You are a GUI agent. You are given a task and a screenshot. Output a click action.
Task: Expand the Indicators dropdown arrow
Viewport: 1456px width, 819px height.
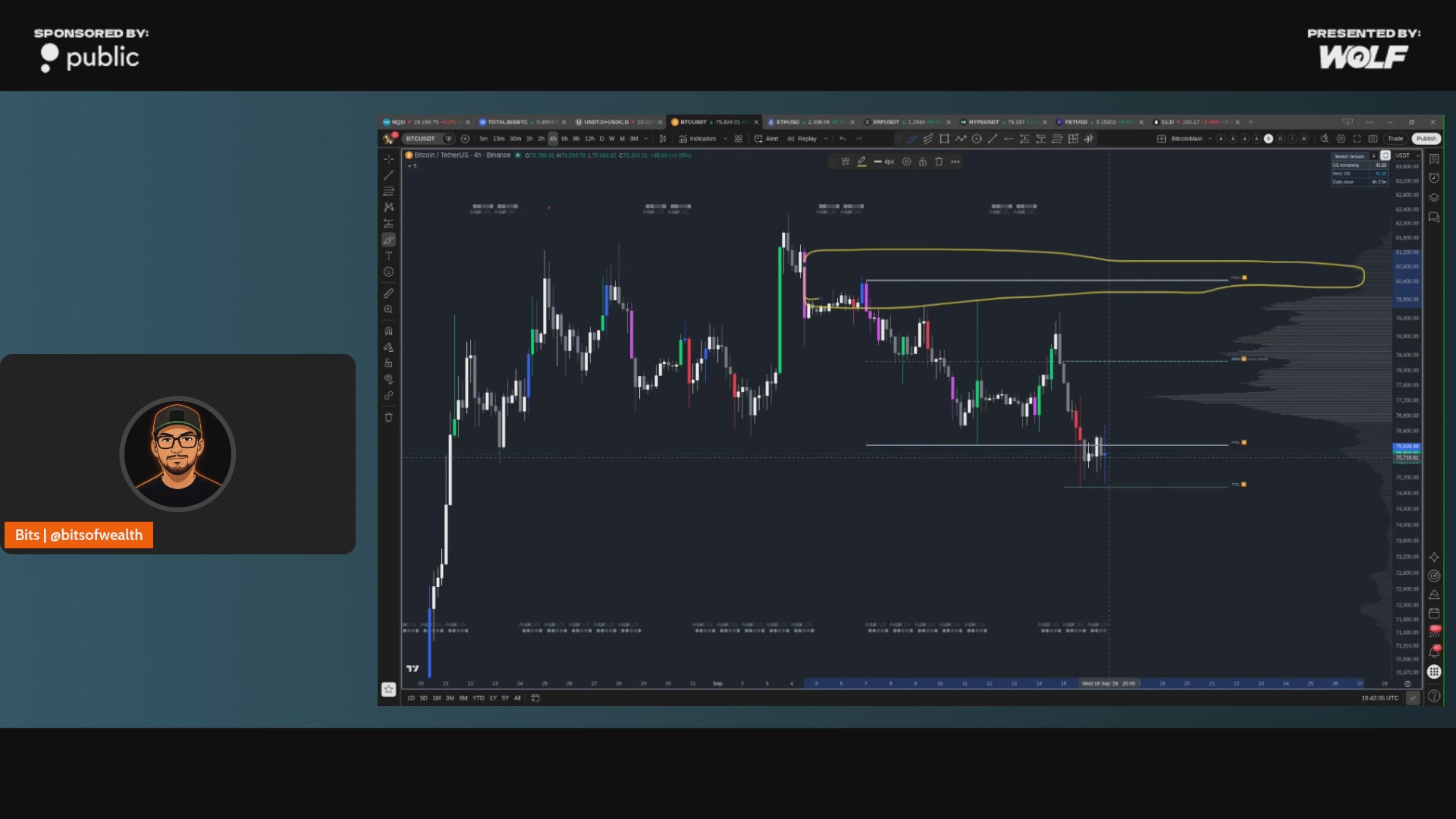[x=726, y=139]
